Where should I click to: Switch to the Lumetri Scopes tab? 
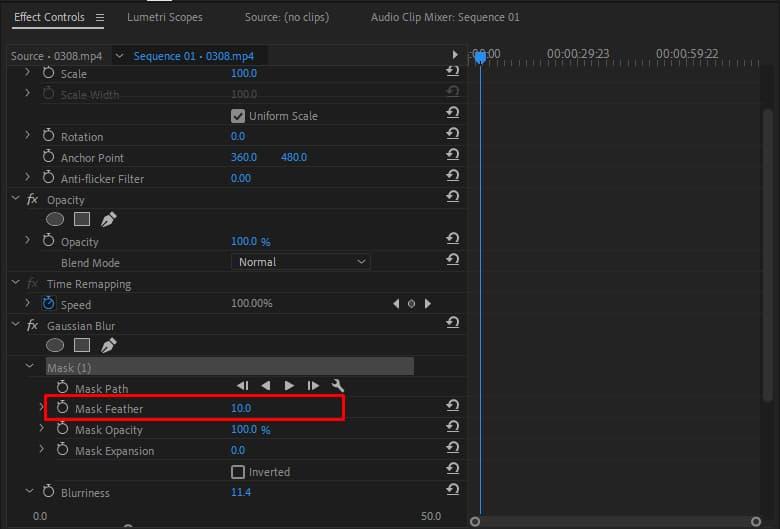point(165,17)
